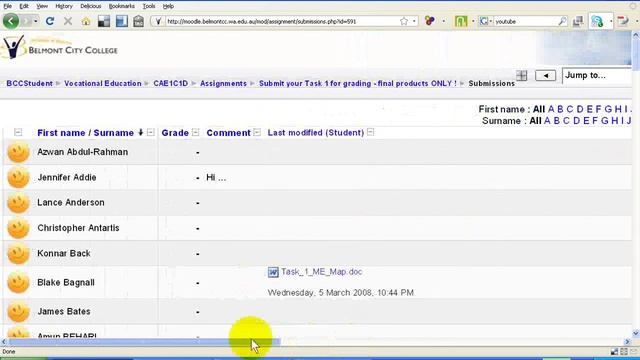Open Jennifer Addie's smiley avatar
Viewport: 640px width, 360px height.
[x=18, y=178]
